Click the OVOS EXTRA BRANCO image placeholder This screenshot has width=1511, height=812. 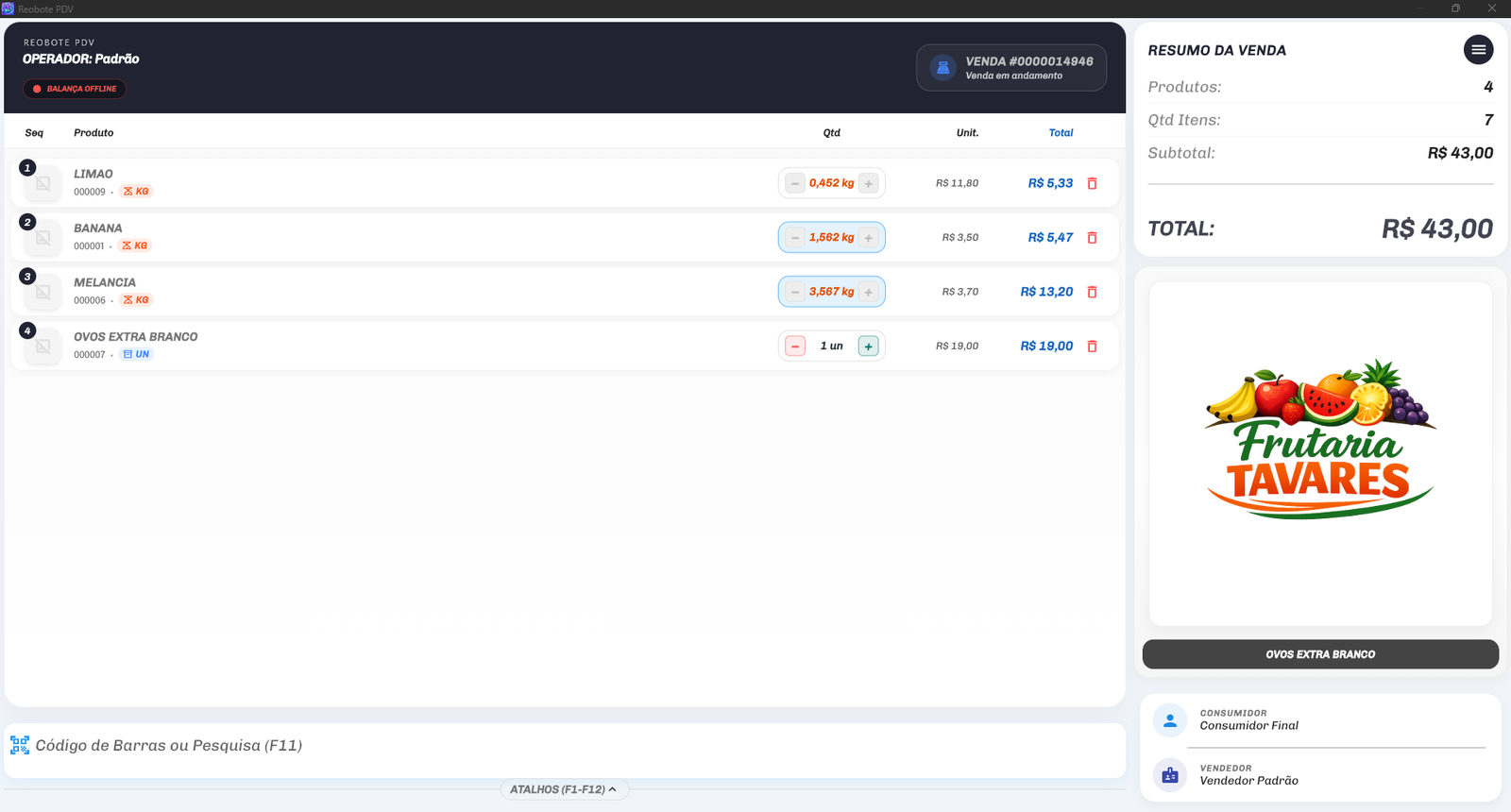(x=43, y=347)
